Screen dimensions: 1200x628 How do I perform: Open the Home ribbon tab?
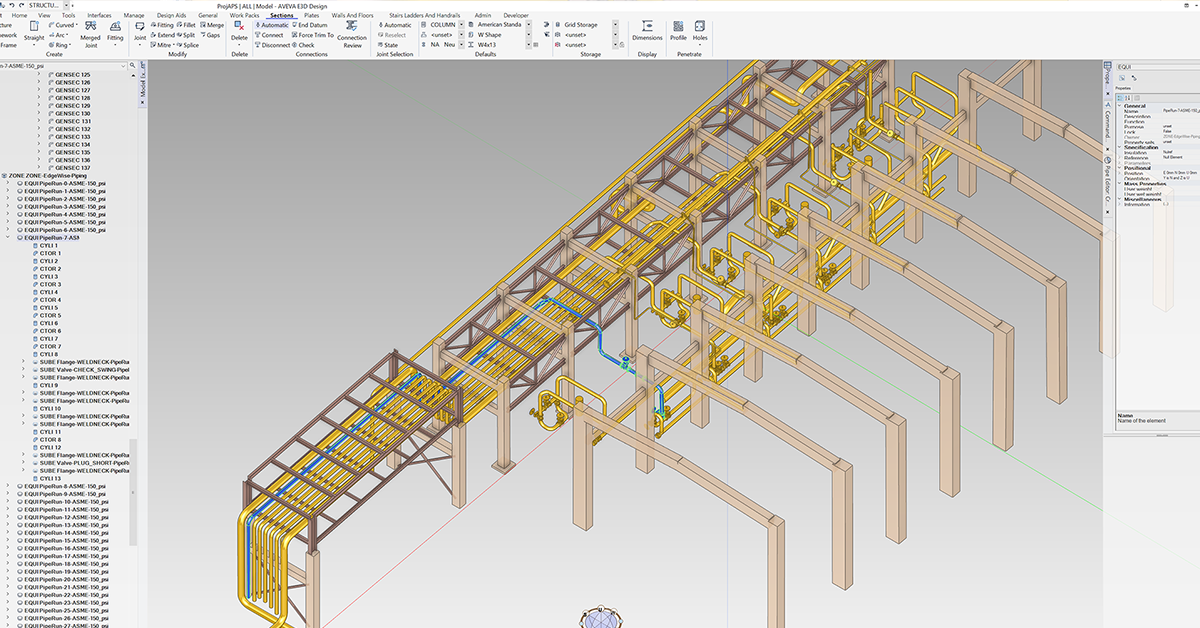pyautogui.click(x=19, y=16)
